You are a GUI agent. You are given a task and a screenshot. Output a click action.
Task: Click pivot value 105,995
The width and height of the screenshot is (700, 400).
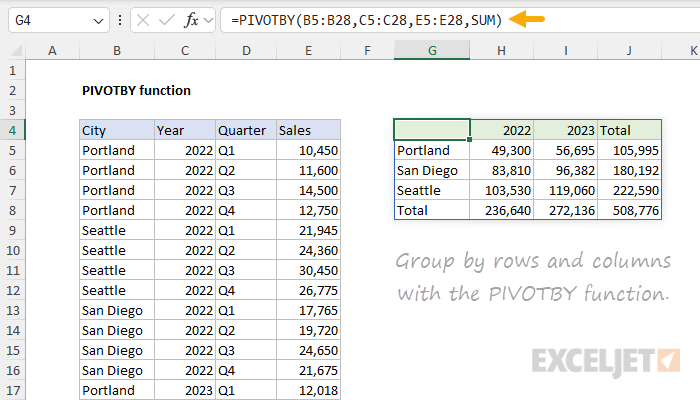click(629, 150)
